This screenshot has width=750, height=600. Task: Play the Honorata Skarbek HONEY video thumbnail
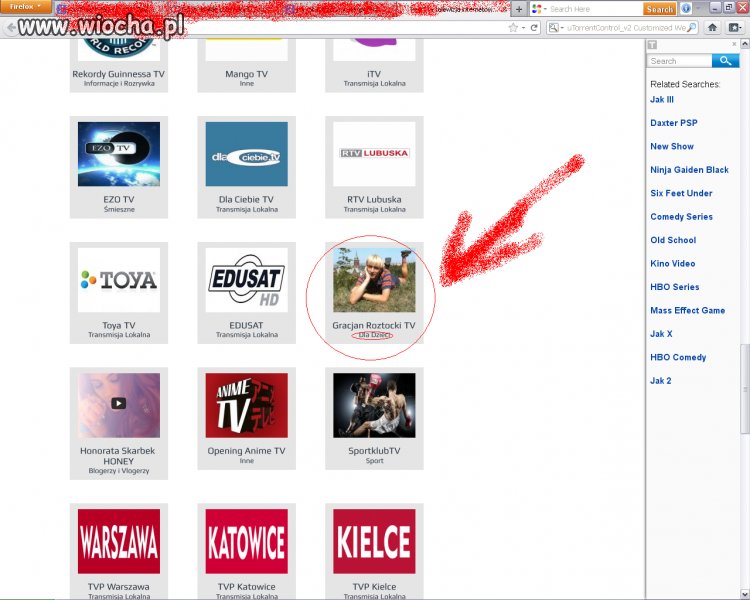(119, 405)
